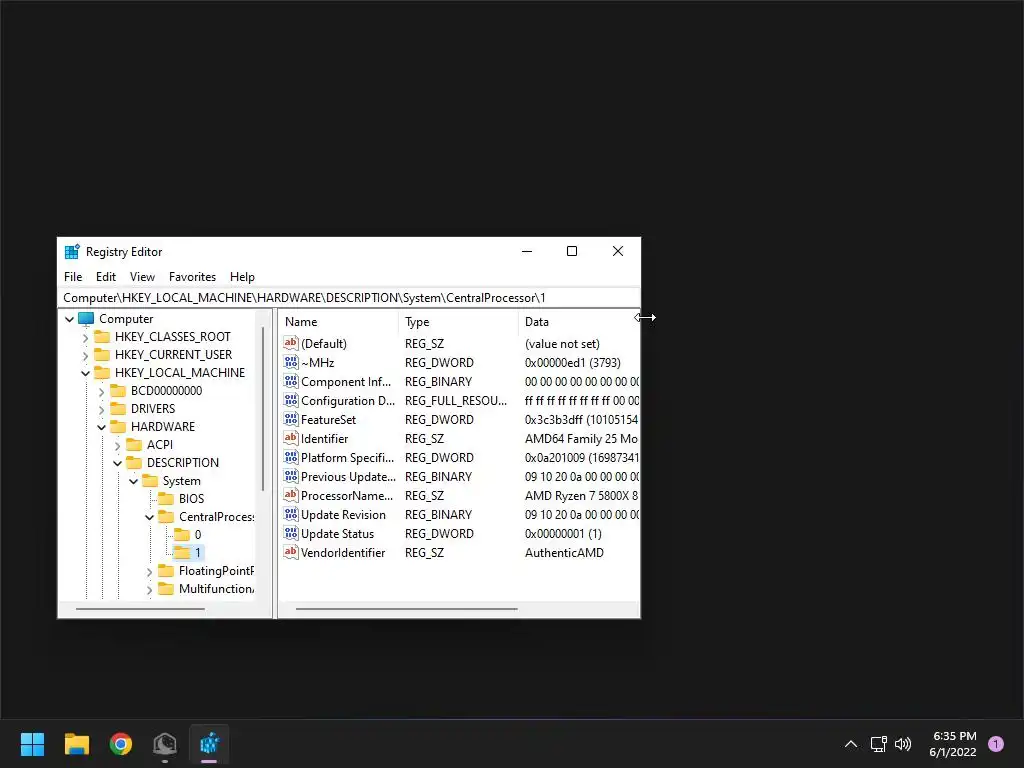Click the string icon beside Identifier
The image size is (1024, 768).
click(291, 438)
